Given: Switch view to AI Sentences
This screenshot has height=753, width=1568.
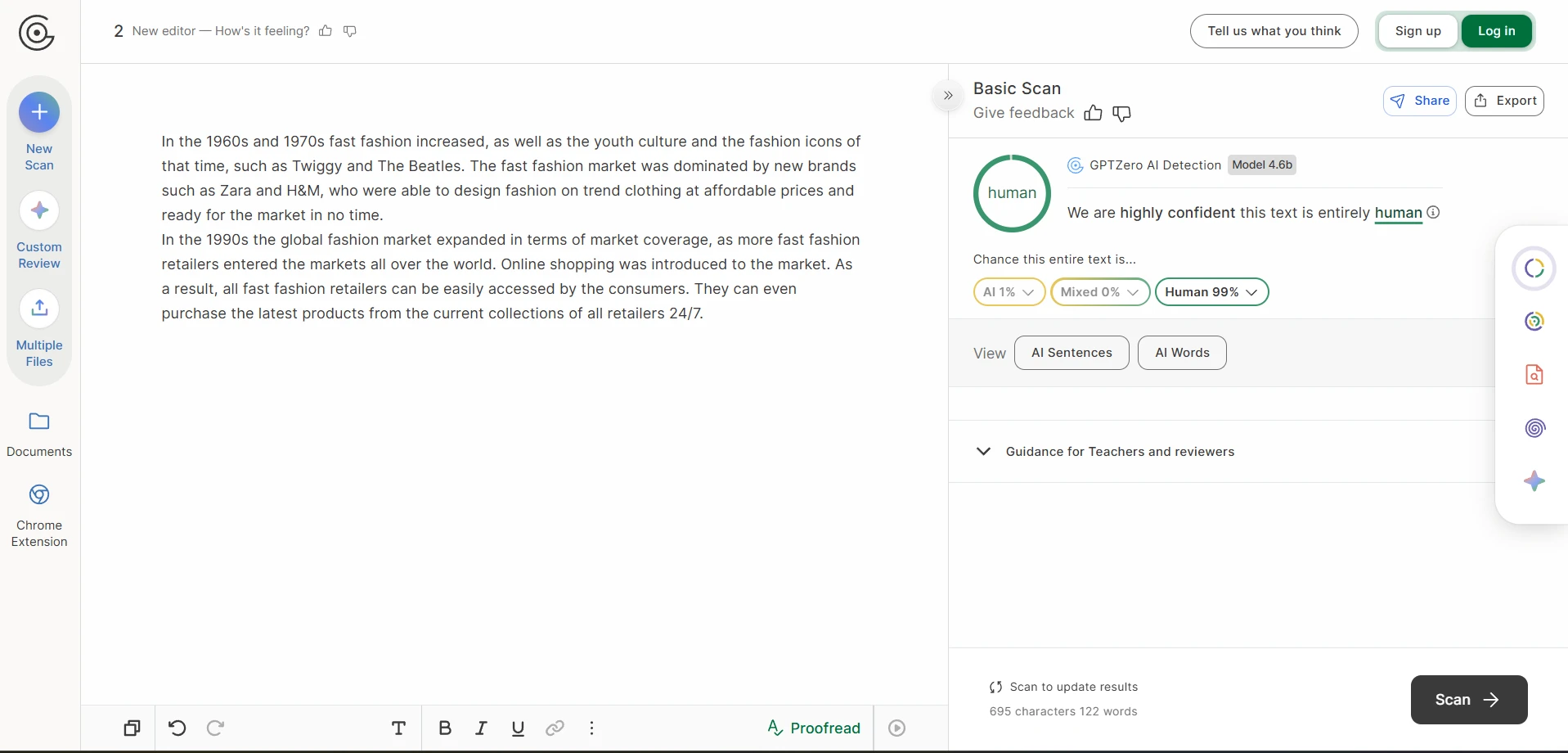Looking at the screenshot, I should (x=1072, y=353).
